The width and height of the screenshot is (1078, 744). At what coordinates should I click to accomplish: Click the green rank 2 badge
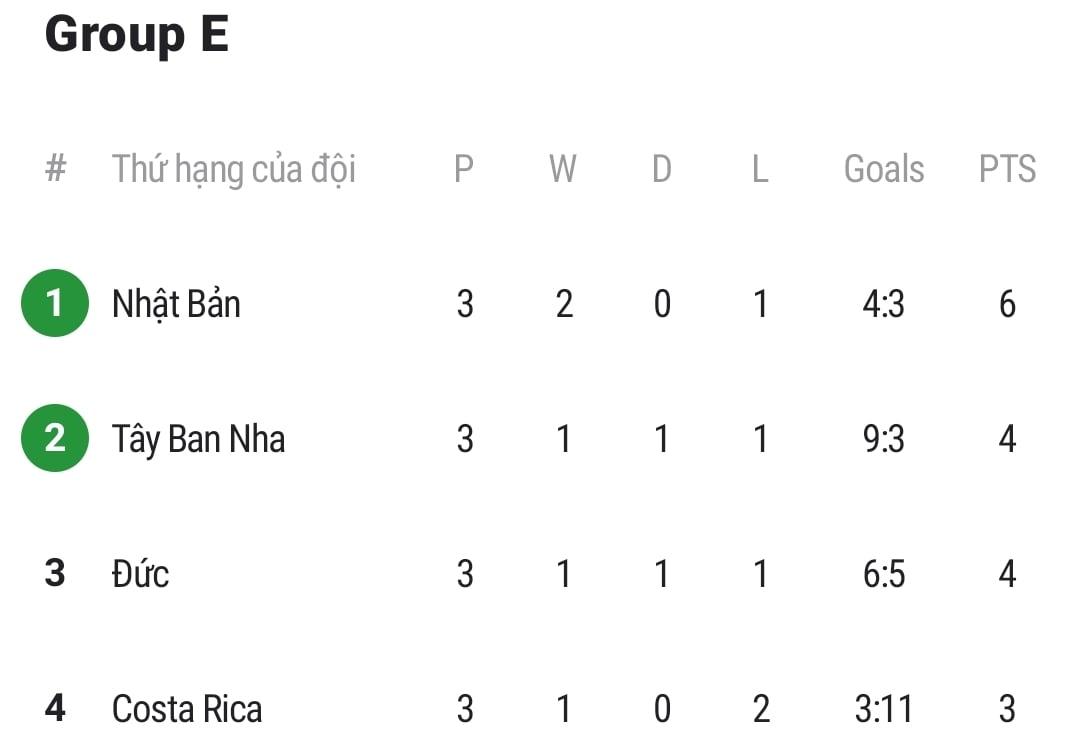[x=55, y=438]
